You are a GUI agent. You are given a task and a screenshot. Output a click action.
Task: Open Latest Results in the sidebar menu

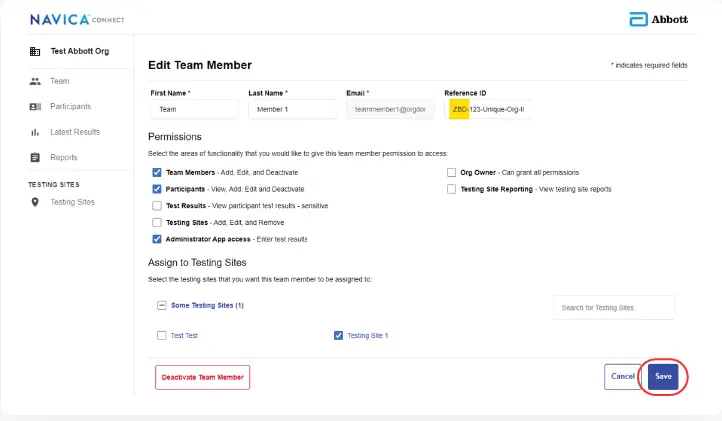[75, 132]
